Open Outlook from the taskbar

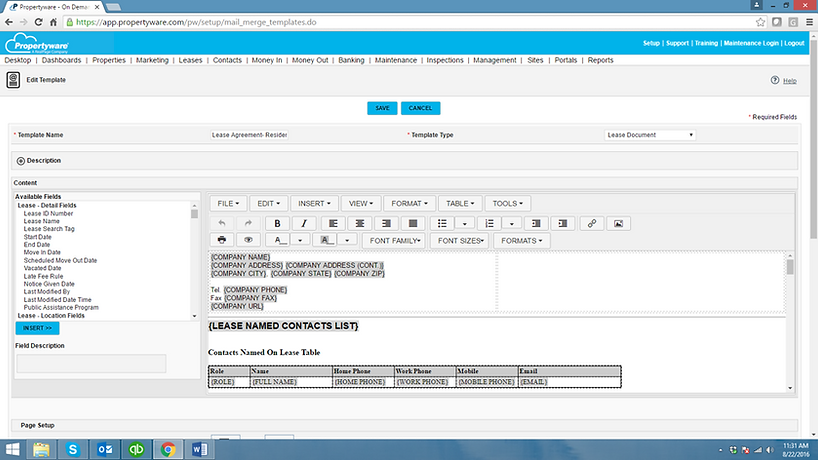(x=105, y=449)
